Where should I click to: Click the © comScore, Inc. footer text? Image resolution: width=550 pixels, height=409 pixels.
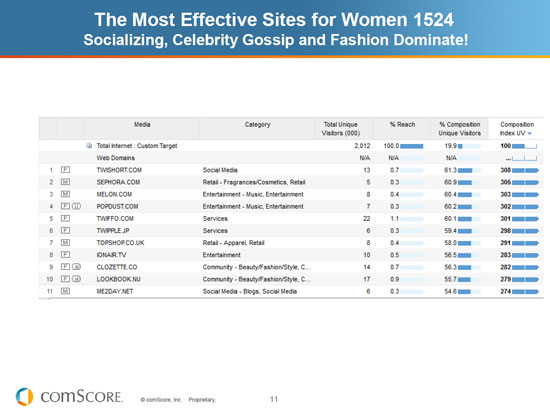coord(161,400)
